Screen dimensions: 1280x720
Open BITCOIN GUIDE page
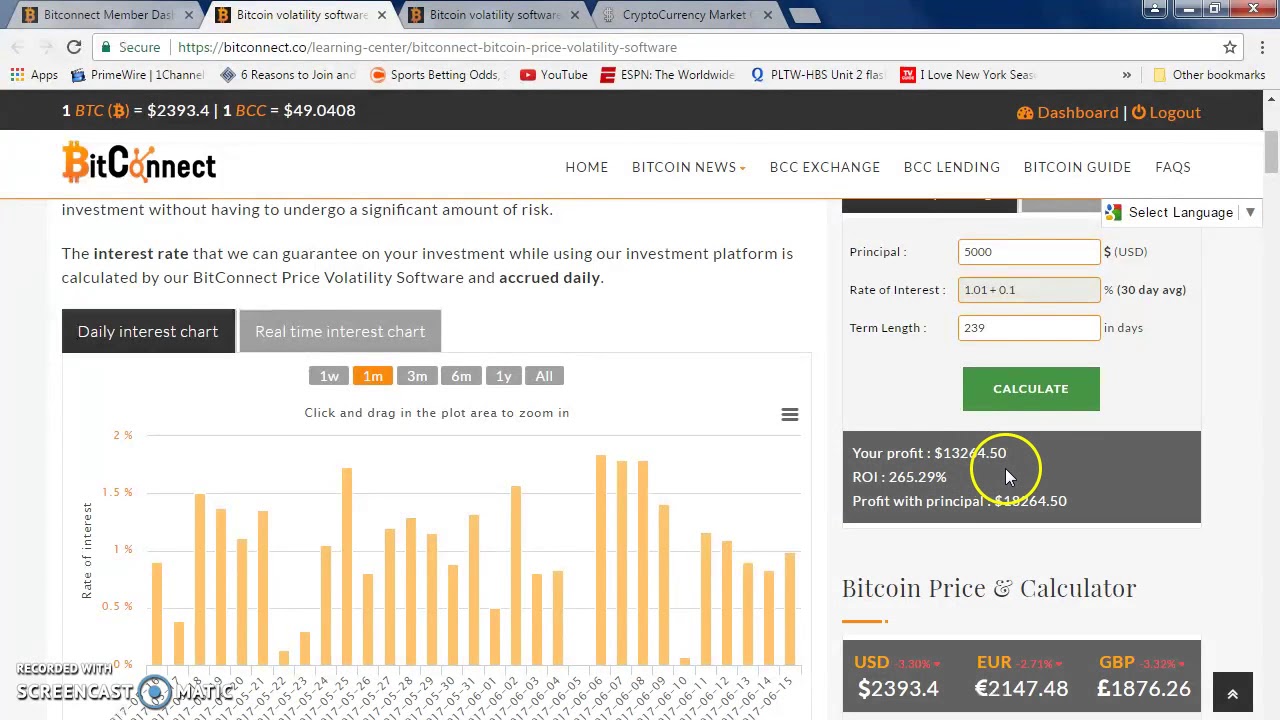tap(1077, 167)
